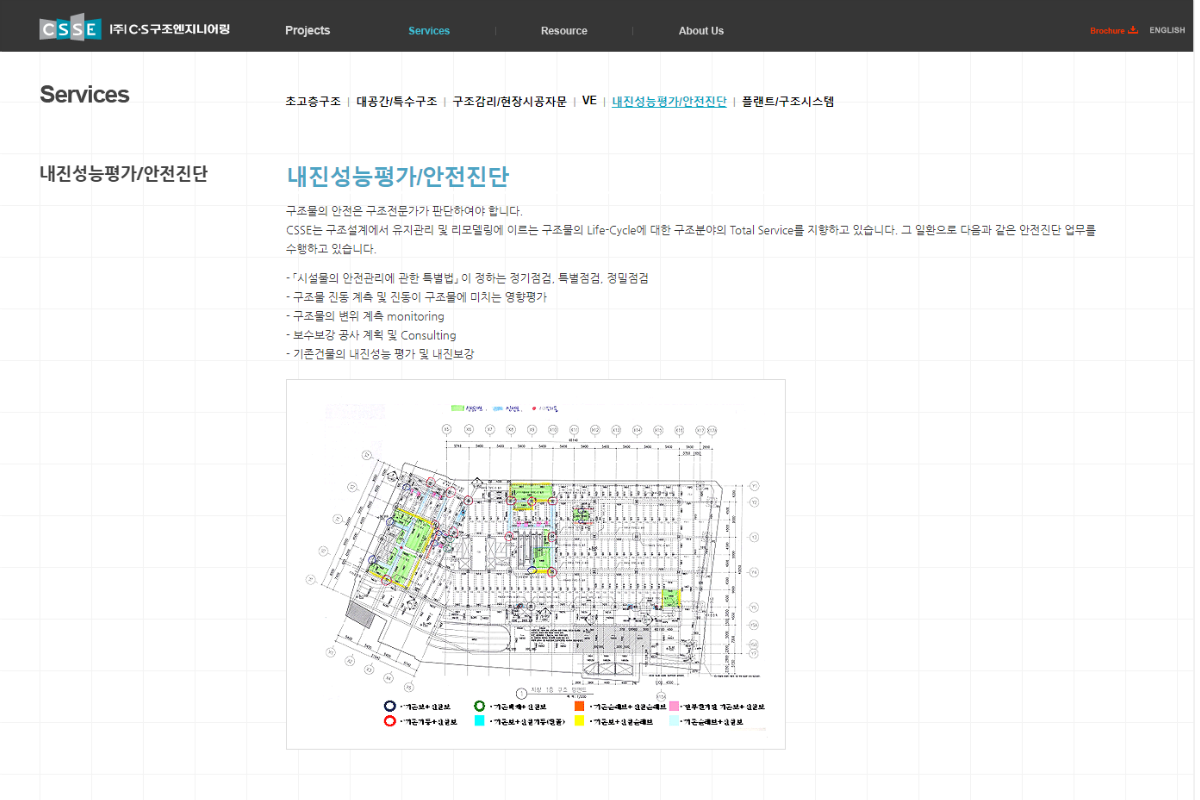Click the navy circle legend symbol
The image size is (1200, 800).
389,706
